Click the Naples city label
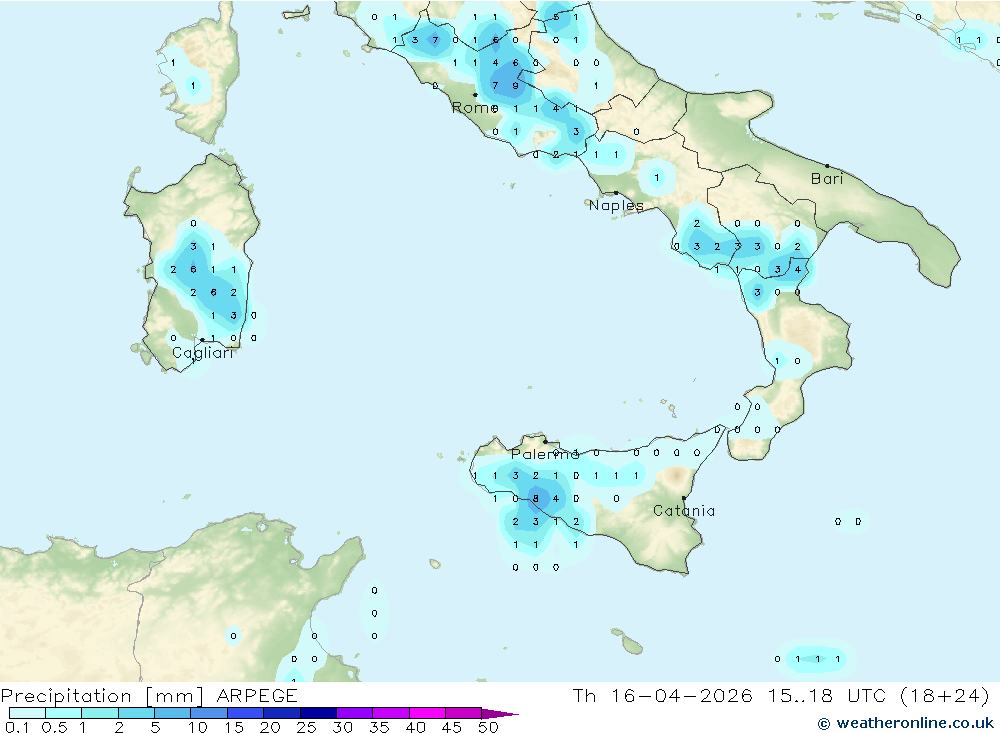 (x=616, y=205)
